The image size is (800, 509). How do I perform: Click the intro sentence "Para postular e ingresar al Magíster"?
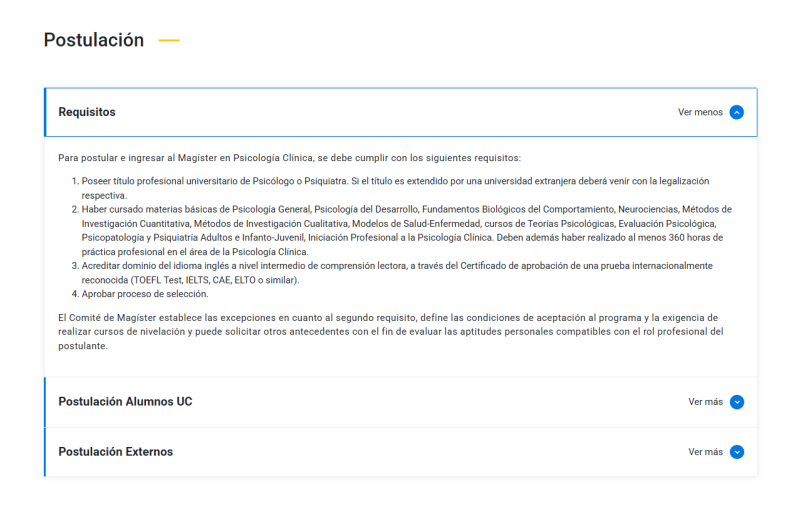click(x=289, y=158)
